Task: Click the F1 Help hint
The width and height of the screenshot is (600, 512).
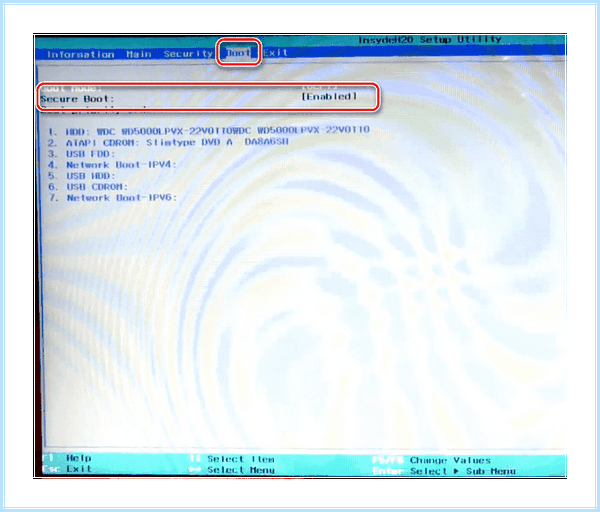Action: 67,458
